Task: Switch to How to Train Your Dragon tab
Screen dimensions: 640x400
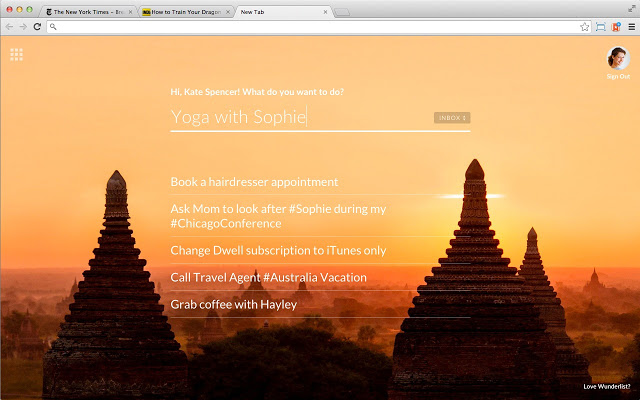Action: 186,12
